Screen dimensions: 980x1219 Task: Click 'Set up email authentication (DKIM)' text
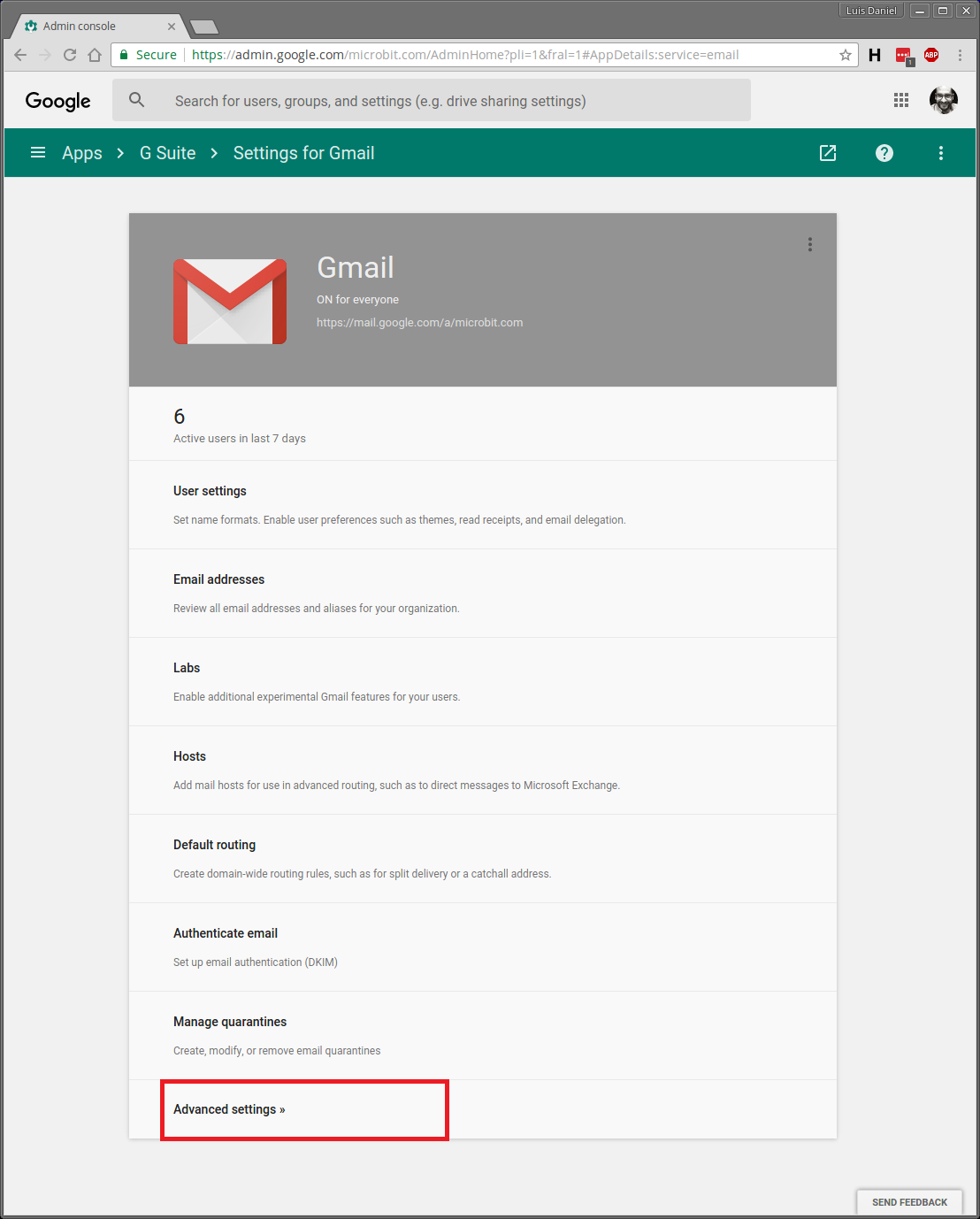point(256,962)
